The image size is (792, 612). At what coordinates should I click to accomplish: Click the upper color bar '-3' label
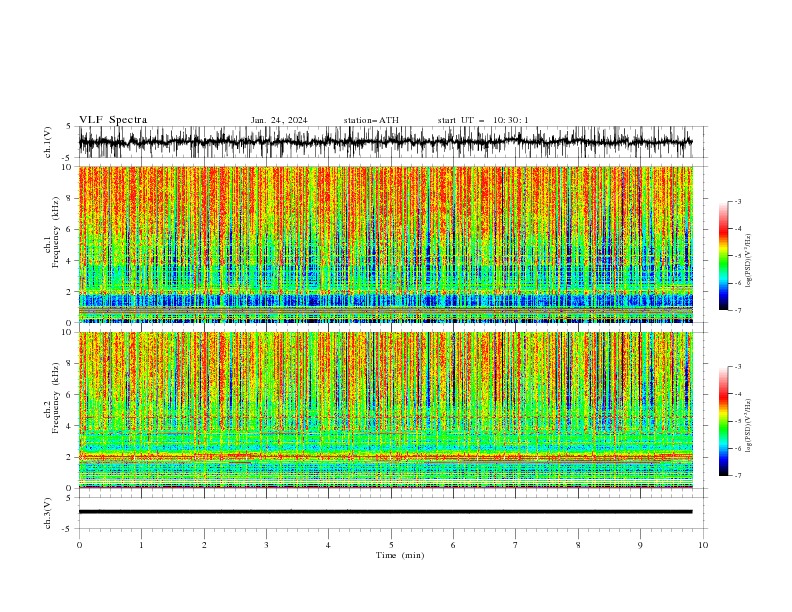coord(737,201)
